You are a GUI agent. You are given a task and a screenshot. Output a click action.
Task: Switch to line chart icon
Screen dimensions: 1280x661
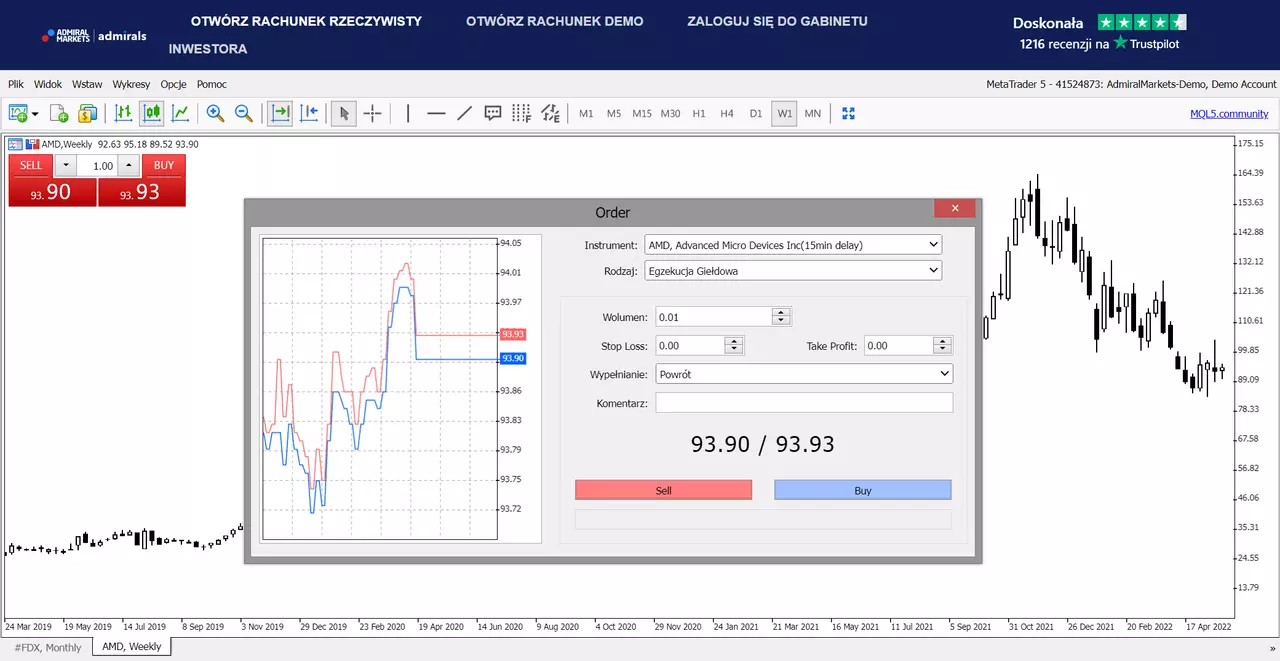tap(180, 113)
